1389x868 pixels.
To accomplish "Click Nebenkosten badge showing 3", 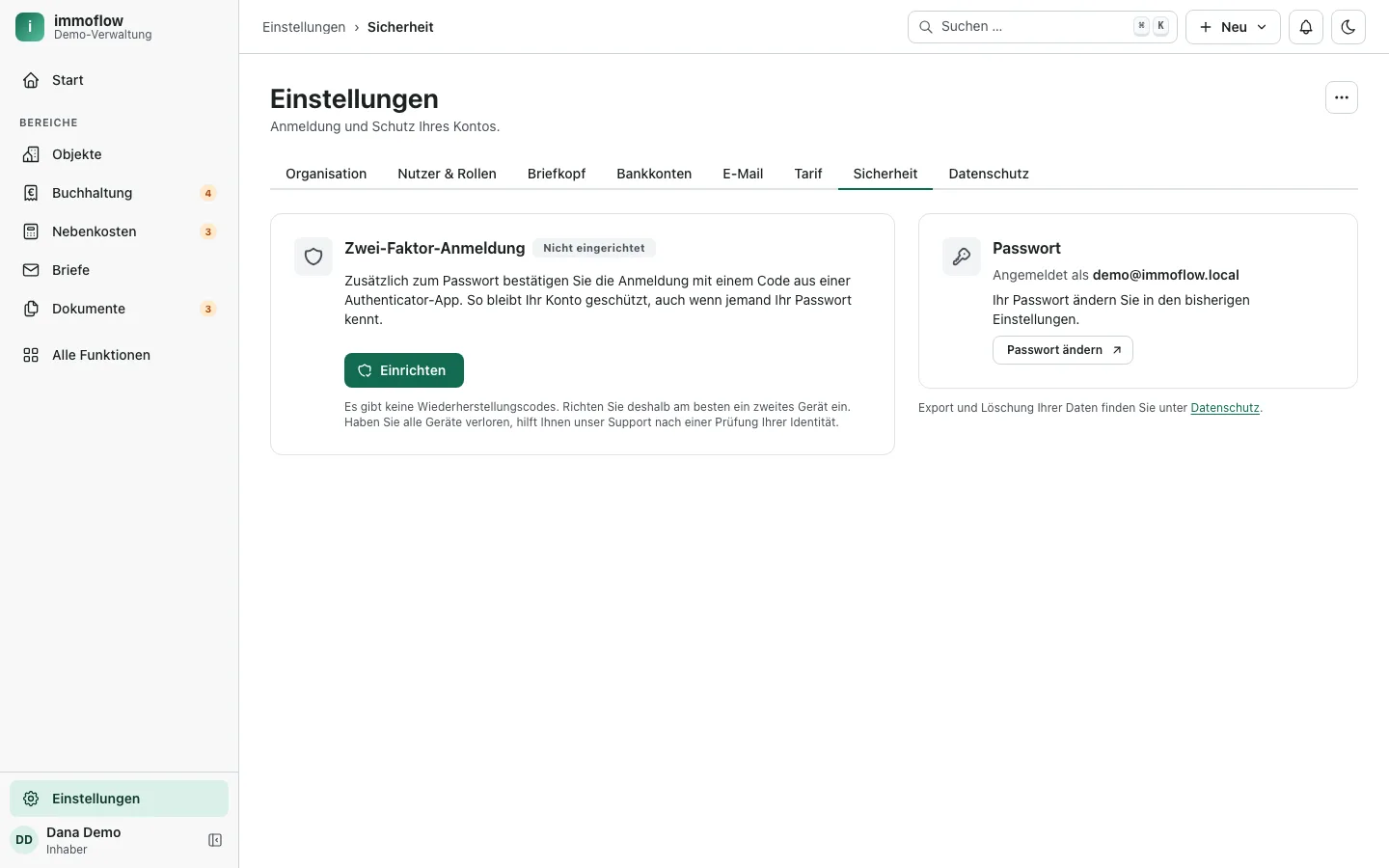I will [x=207, y=231].
